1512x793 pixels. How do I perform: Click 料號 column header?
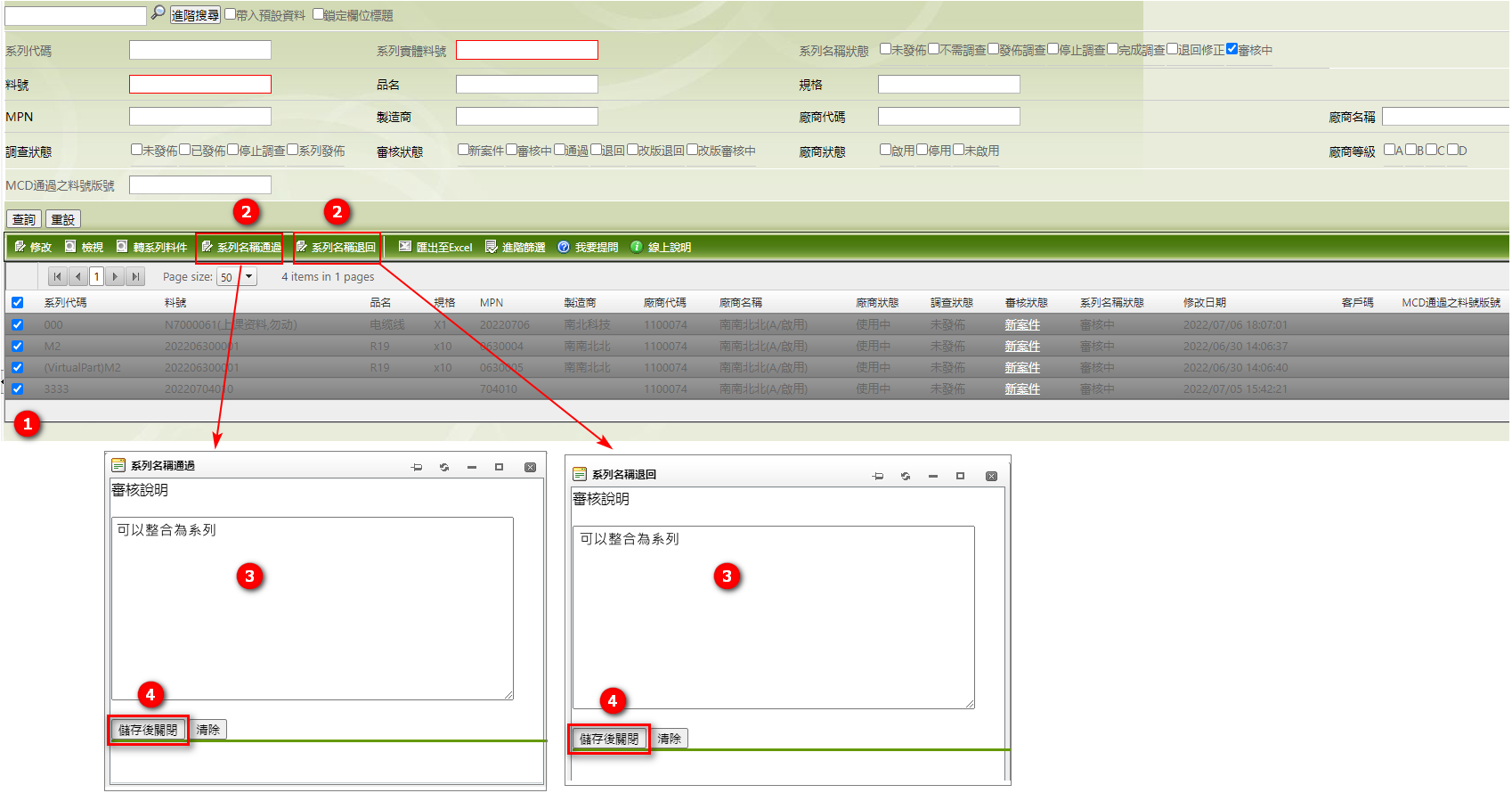pyautogui.click(x=175, y=303)
